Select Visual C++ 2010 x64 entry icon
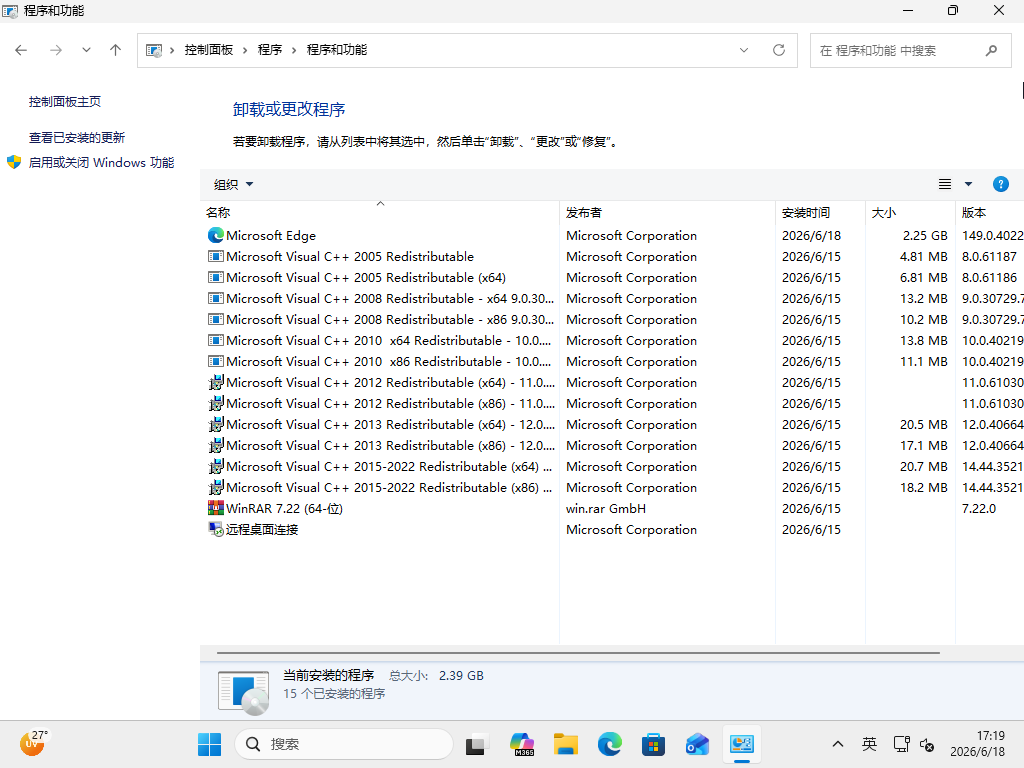Screen dimensions: 1024x768 point(216,340)
